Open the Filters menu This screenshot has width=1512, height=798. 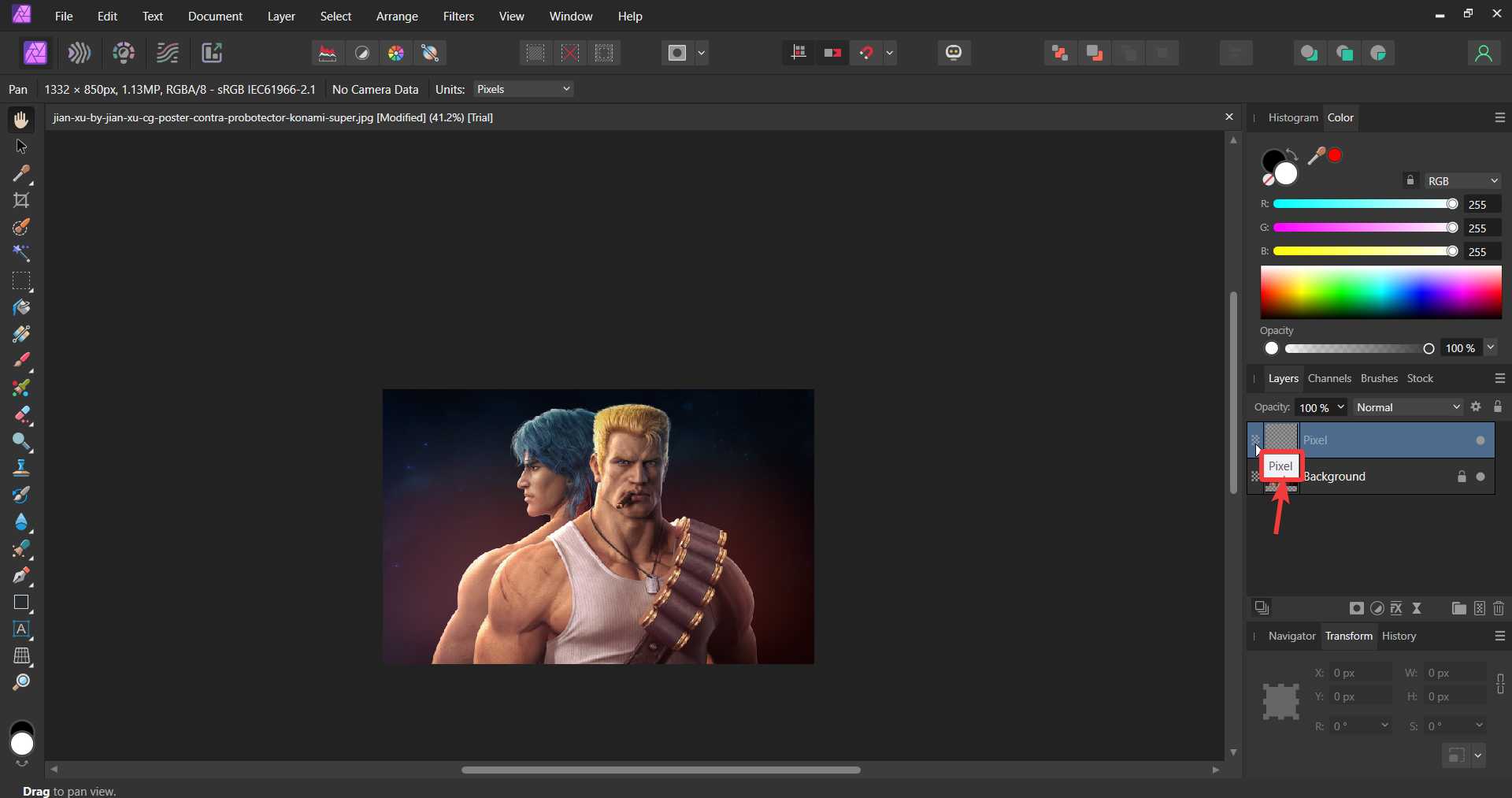click(x=458, y=16)
